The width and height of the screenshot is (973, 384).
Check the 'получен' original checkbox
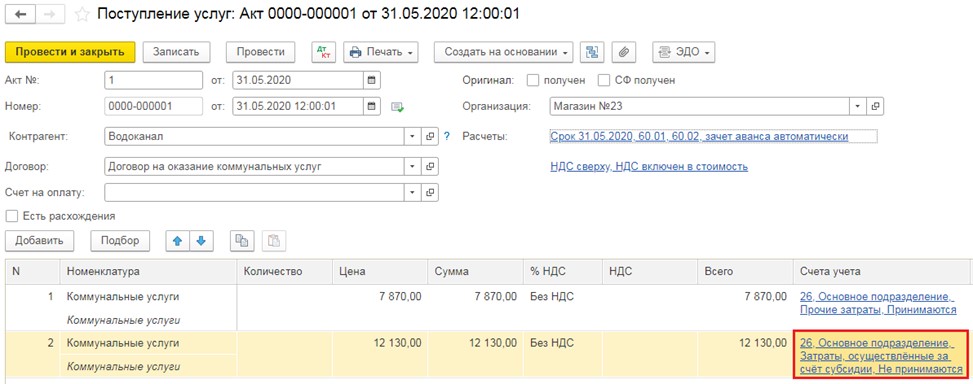click(x=532, y=81)
